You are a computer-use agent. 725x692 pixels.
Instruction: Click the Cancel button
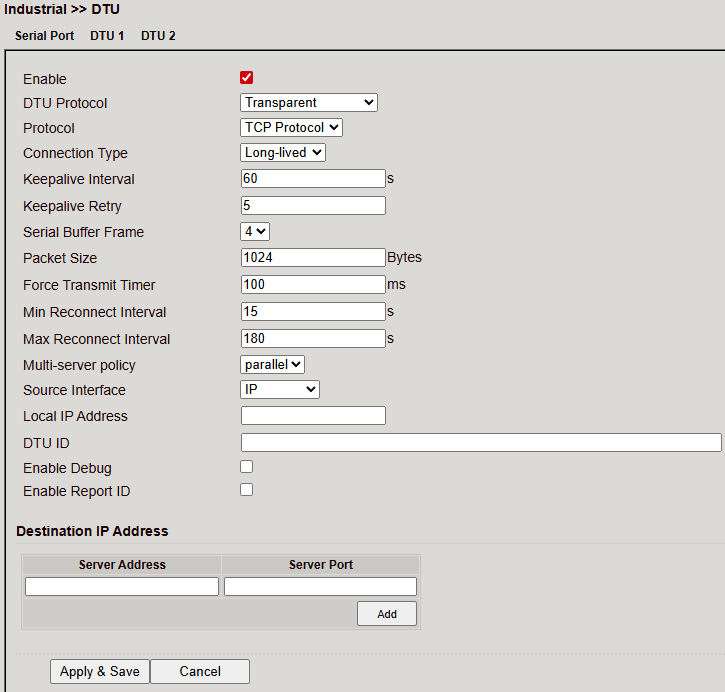tap(200, 671)
